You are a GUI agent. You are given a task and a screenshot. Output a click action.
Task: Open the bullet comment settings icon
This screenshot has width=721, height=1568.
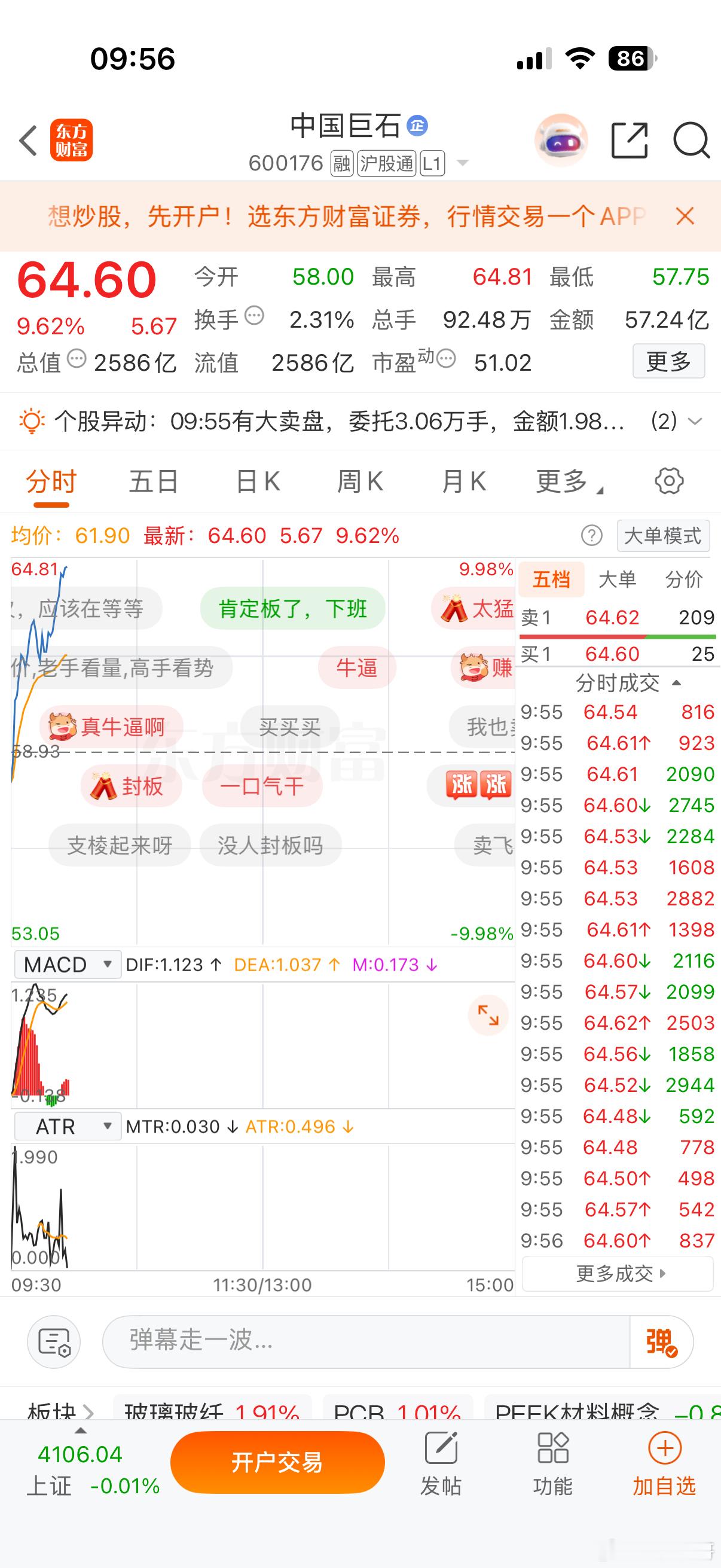[x=55, y=1341]
